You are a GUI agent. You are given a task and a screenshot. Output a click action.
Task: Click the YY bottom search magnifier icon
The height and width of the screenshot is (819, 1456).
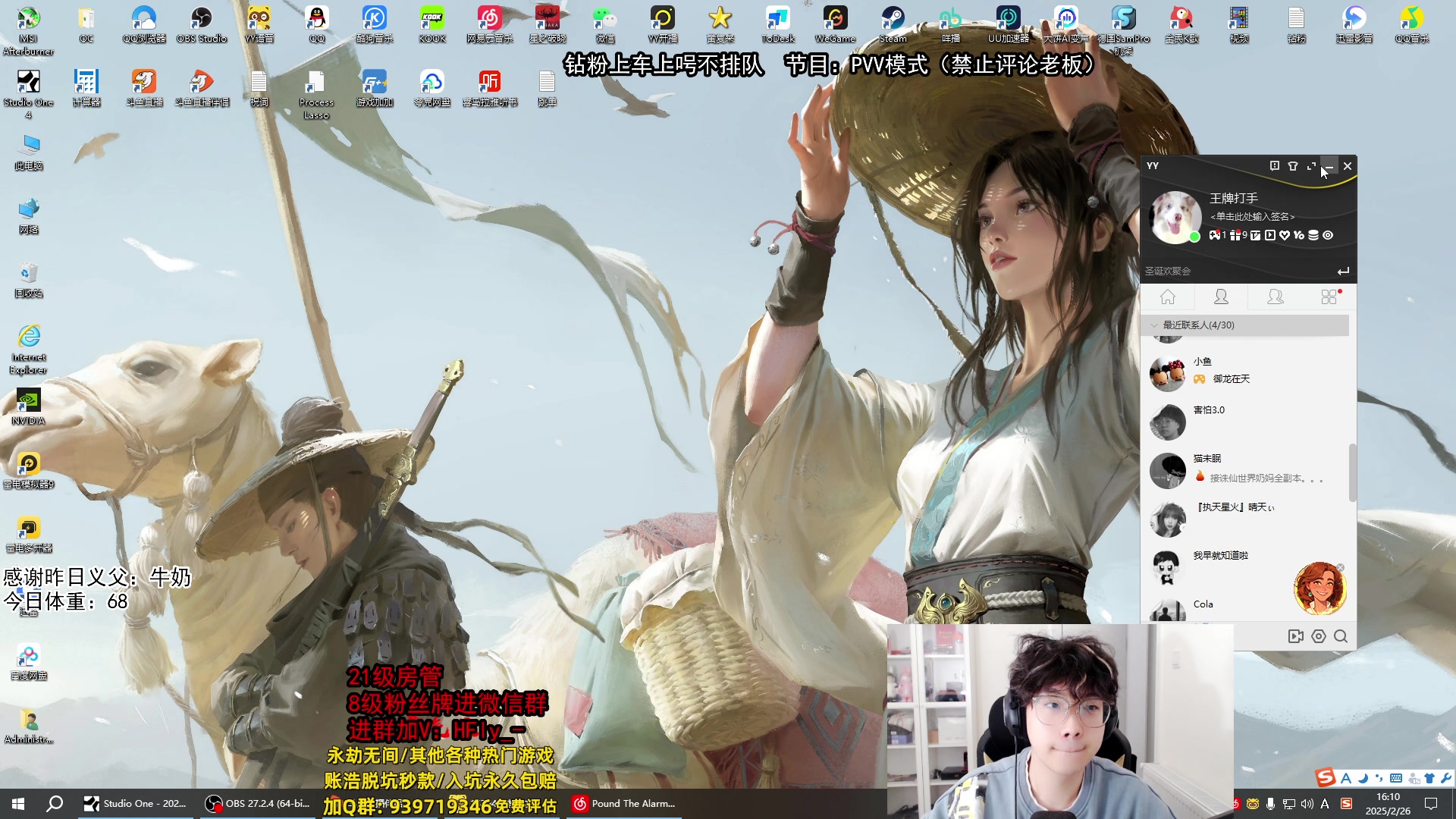click(1341, 636)
